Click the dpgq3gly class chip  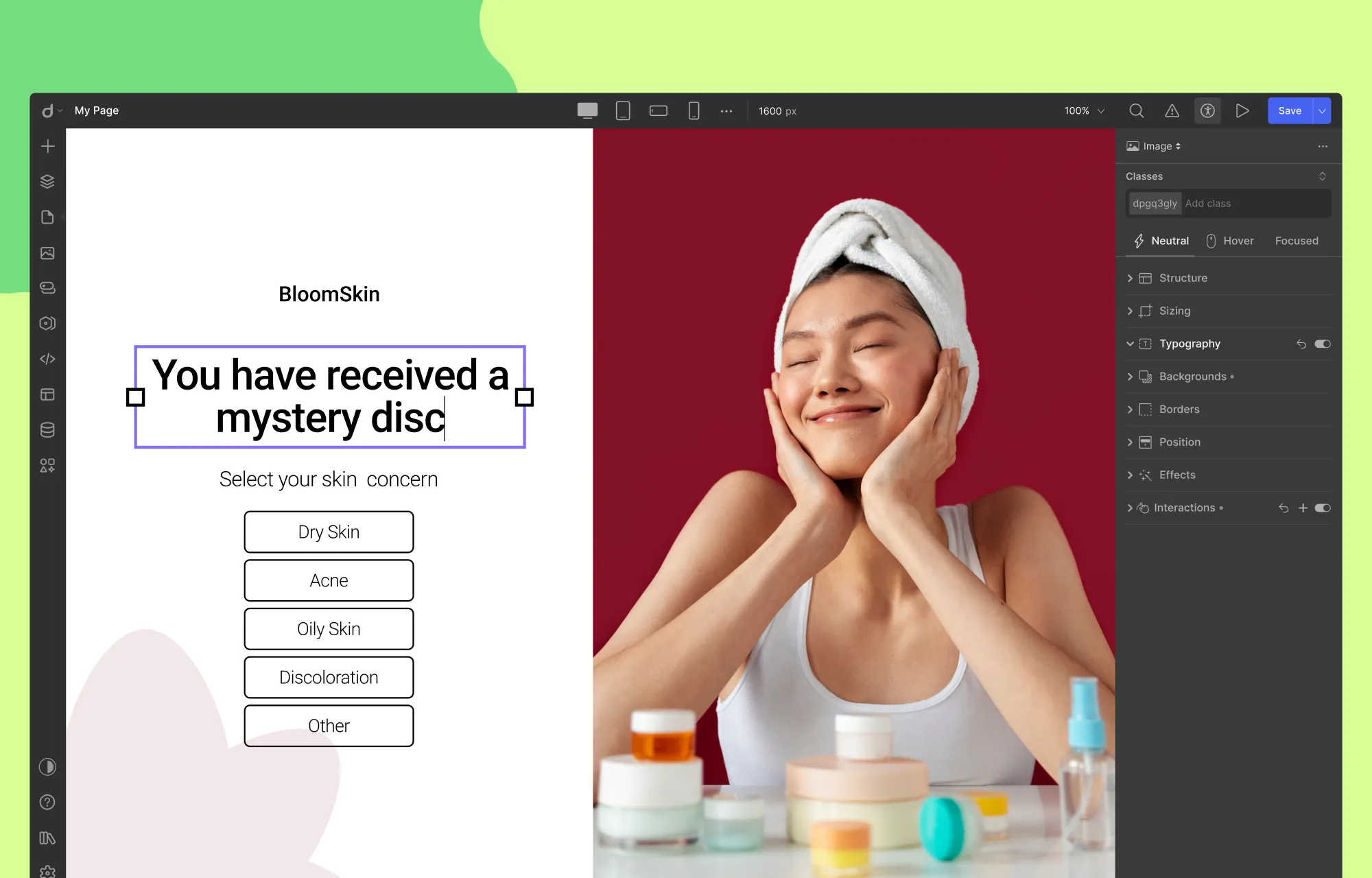coord(1155,203)
